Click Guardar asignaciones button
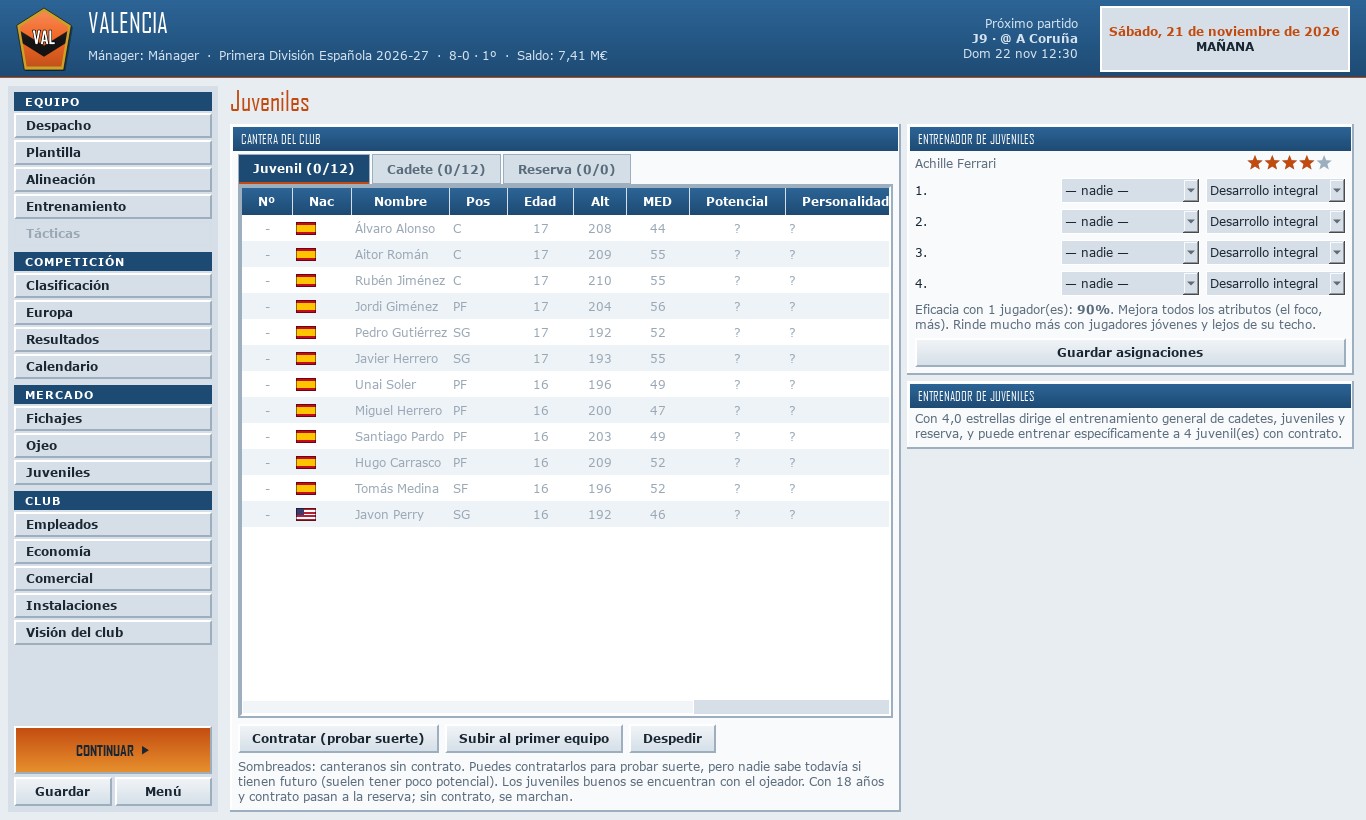The width and height of the screenshot is (1366, 820). click(1130, 353)
